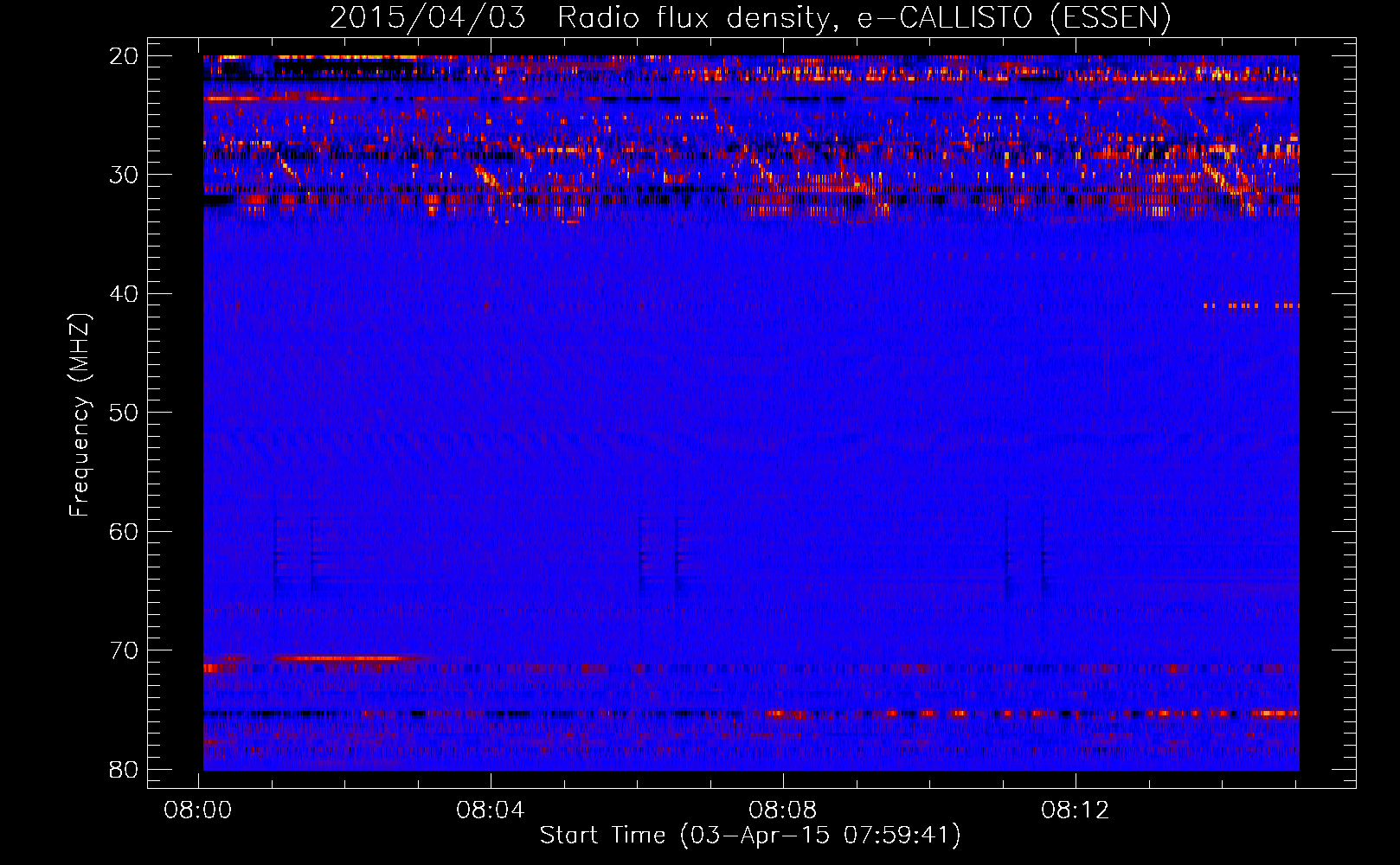Click the '08:00' time tick label

(x=199, y=811)
